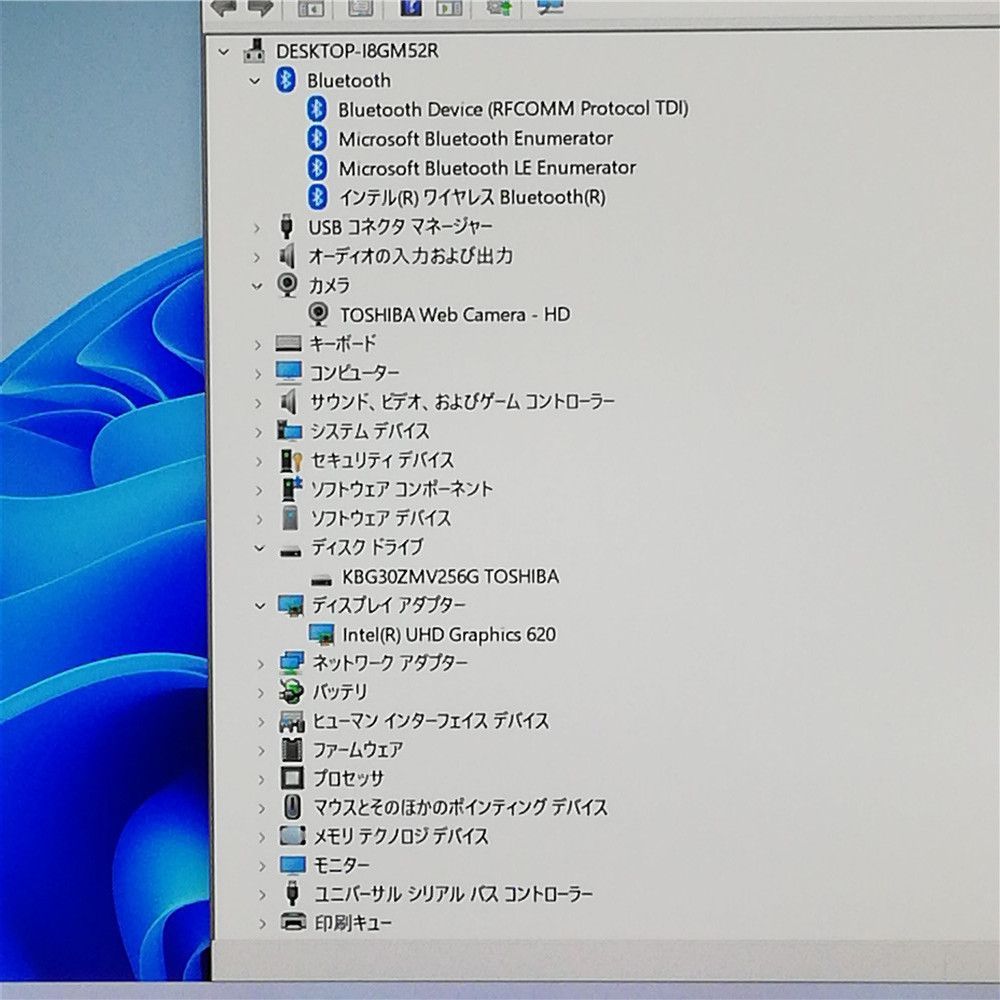Select the ディスク ドライブ drive icon
The image size is (1000, 1000).
click(291, 550)
